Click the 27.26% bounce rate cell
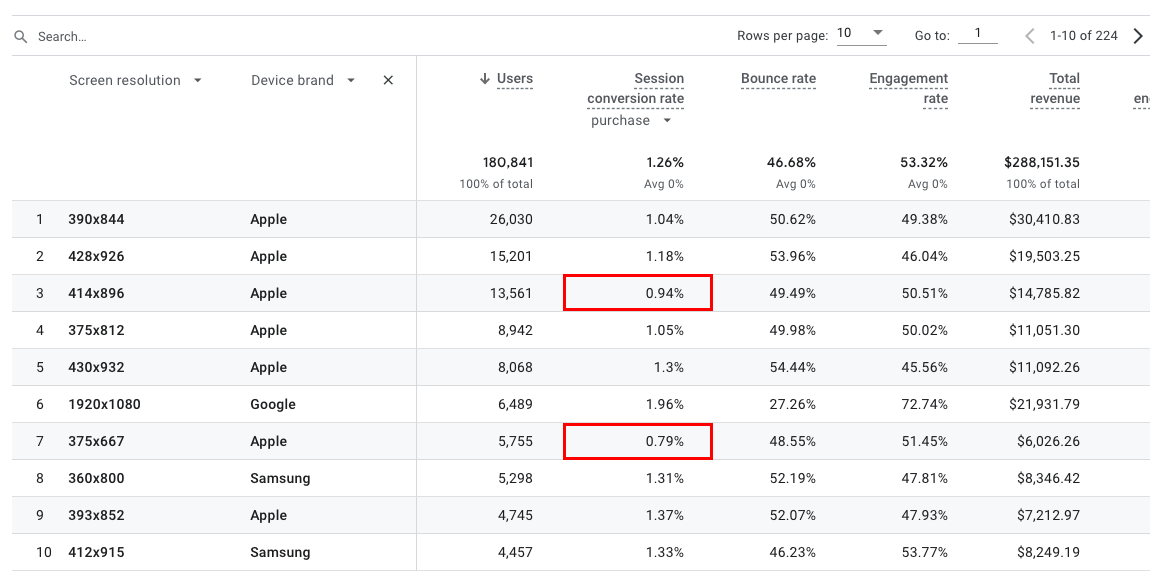The width and height of the screenshot is (1167, 585). 793,405
